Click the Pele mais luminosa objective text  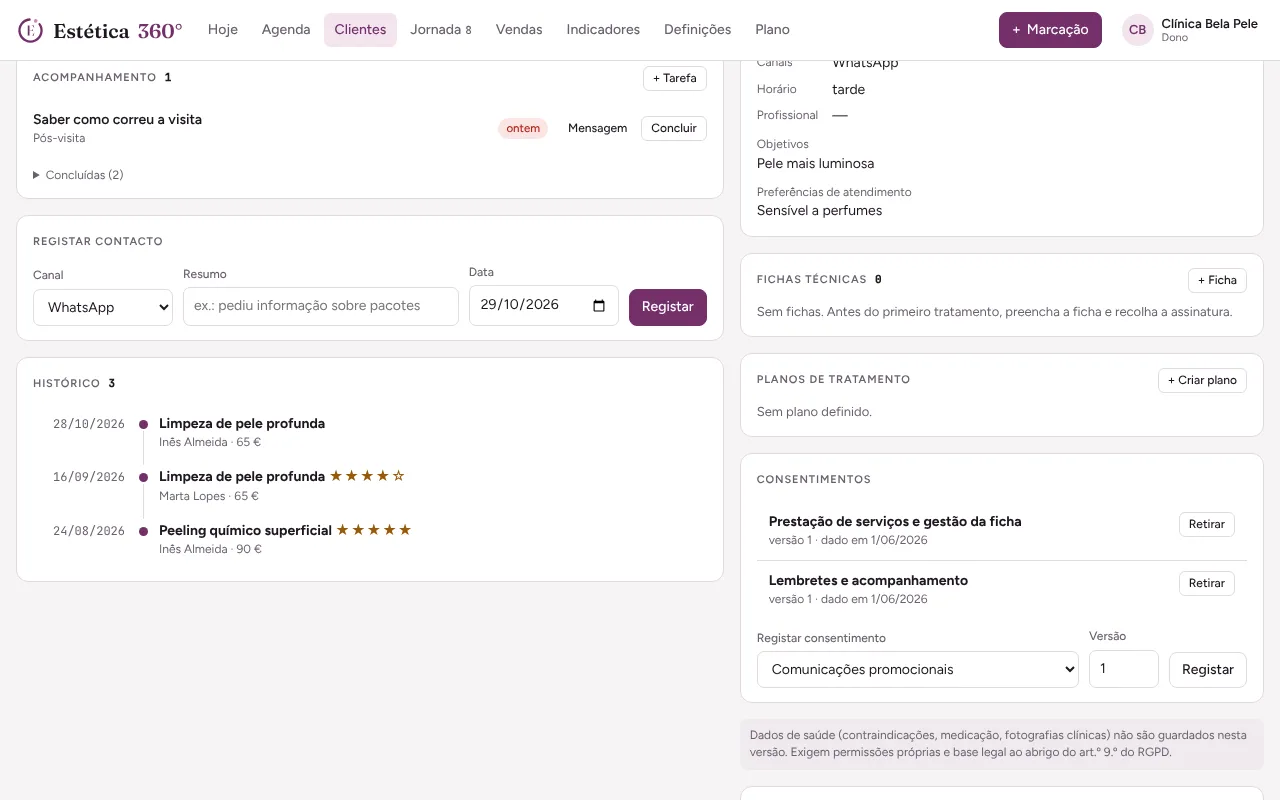815,163
